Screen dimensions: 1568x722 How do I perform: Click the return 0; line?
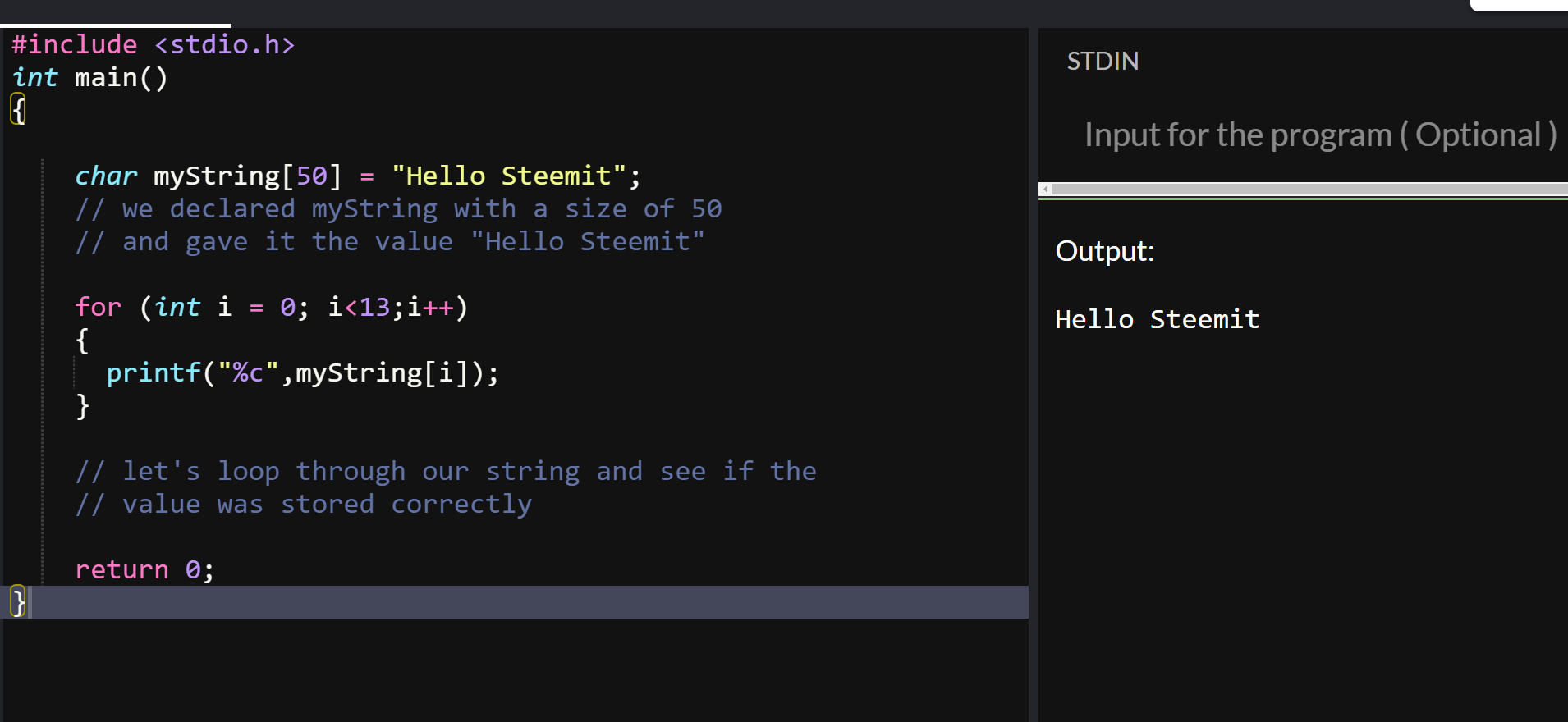144,569
